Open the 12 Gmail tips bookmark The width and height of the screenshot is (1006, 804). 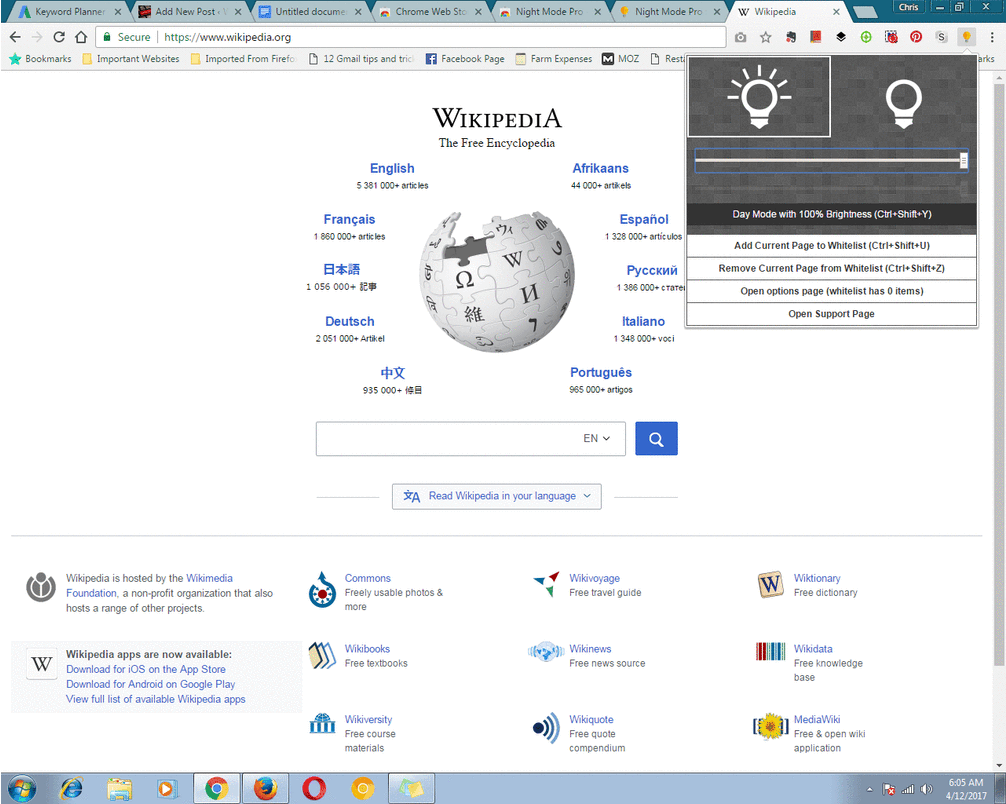click(x=361, y=58)
